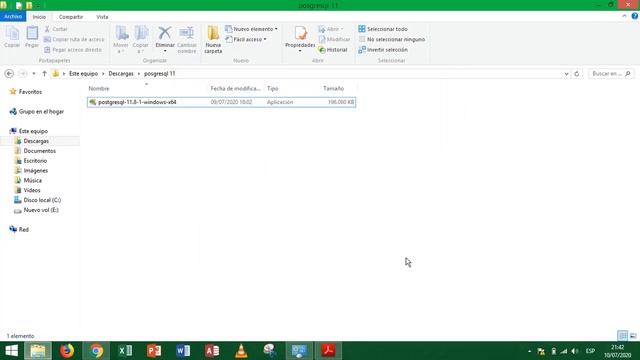Click posgresql 11 breadcrumb segment
640x360 pixels.
point(160,73)
